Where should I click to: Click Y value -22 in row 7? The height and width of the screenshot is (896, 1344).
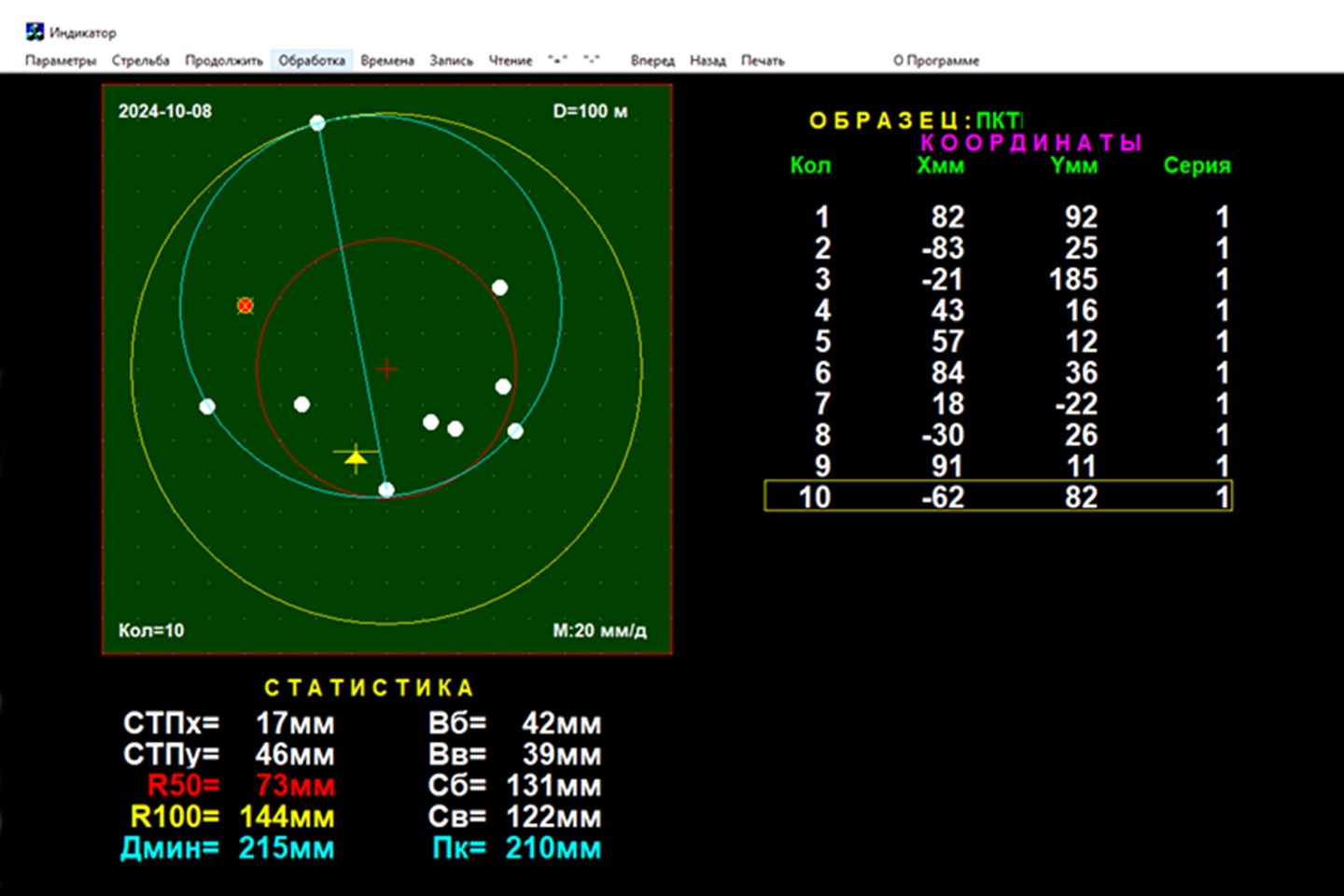1076,403
